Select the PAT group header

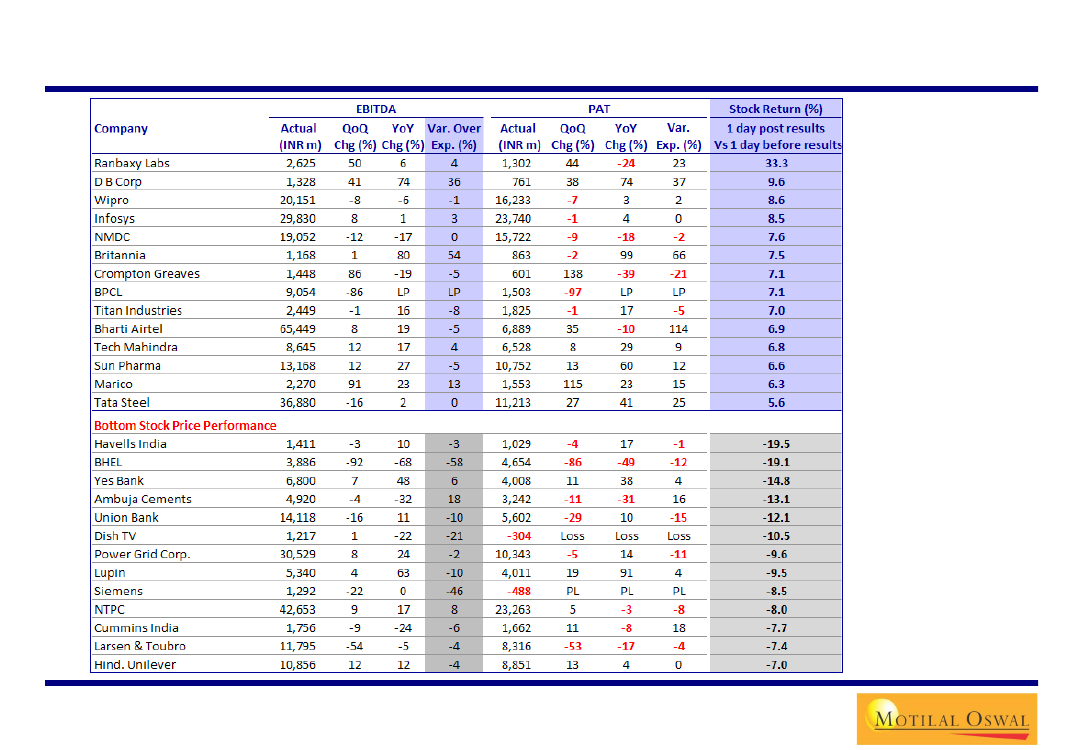pos(599,109)
